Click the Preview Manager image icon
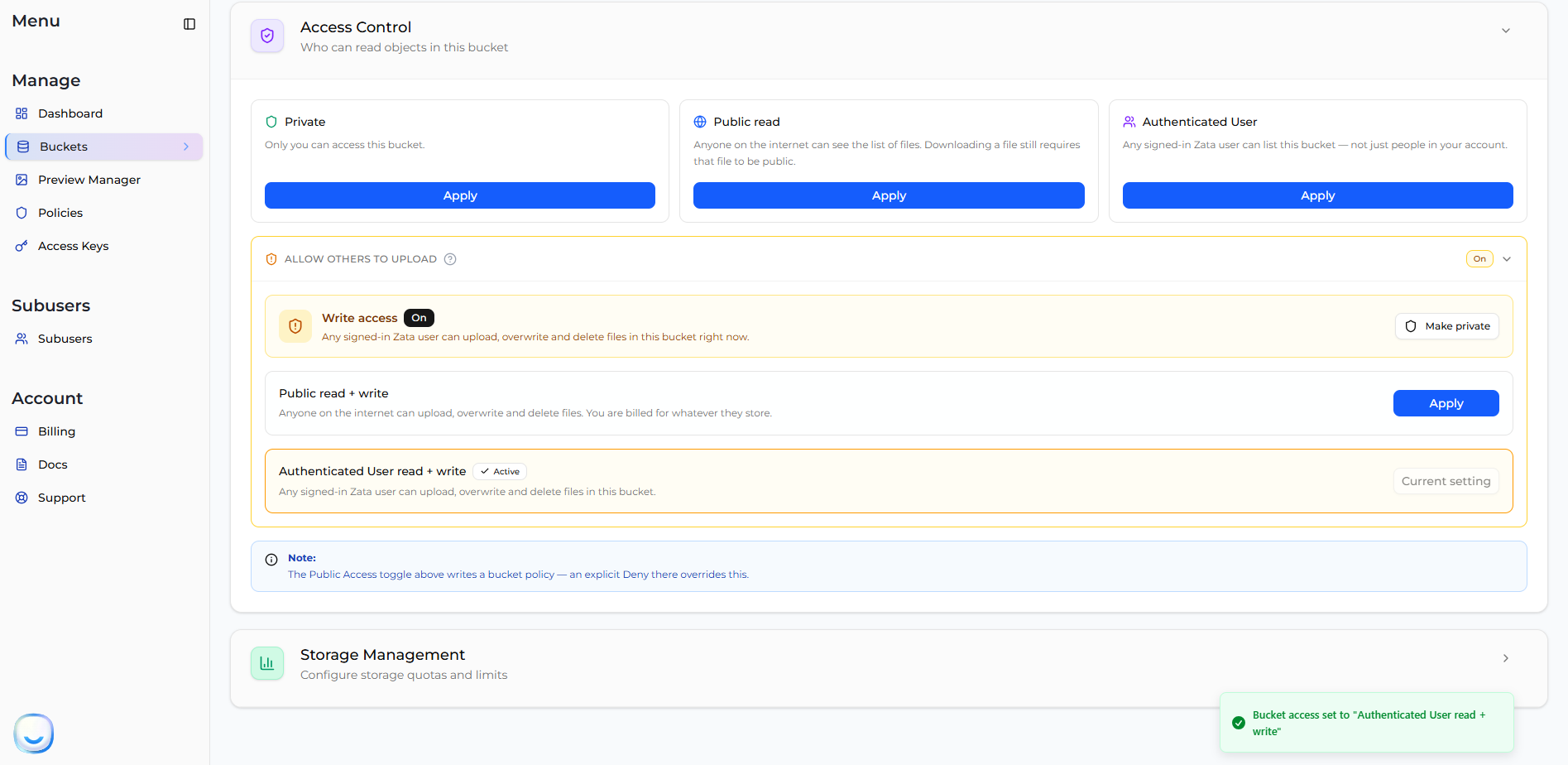The image size is (1568, 765). point(22,180)
